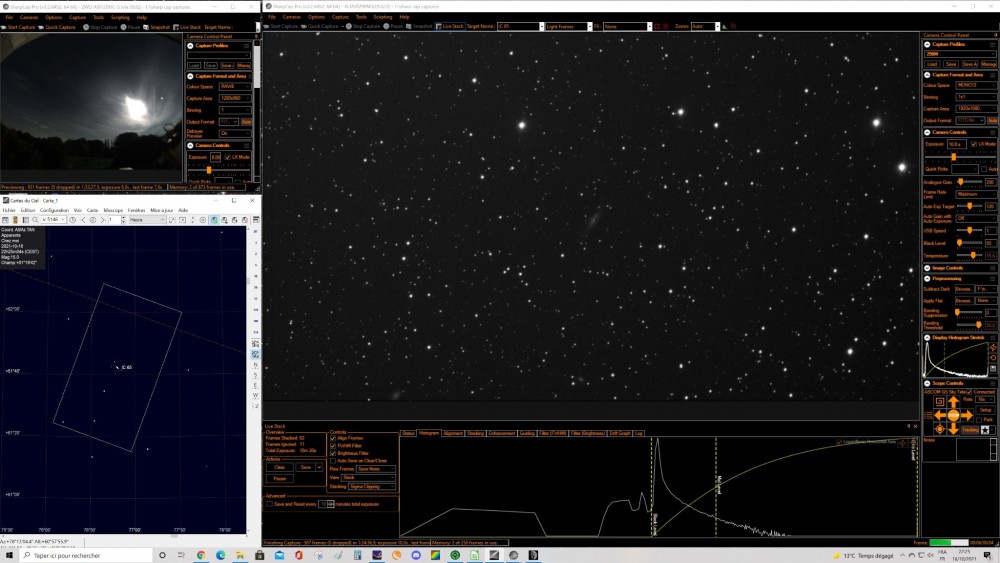Open the Télescope menu in Cartes du Ciel

(113, 210)
